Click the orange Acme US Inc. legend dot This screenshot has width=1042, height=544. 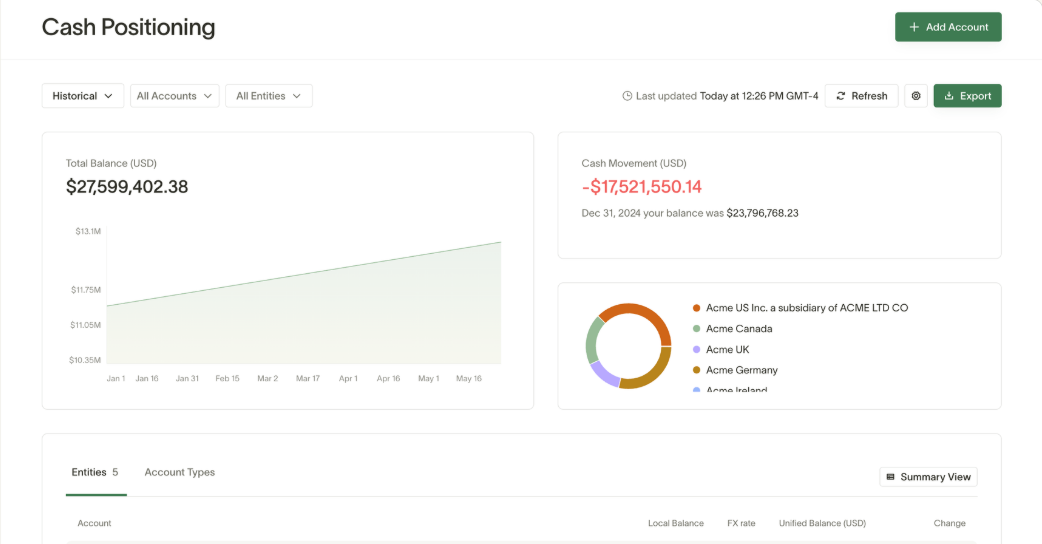click(x=696, y=308)
